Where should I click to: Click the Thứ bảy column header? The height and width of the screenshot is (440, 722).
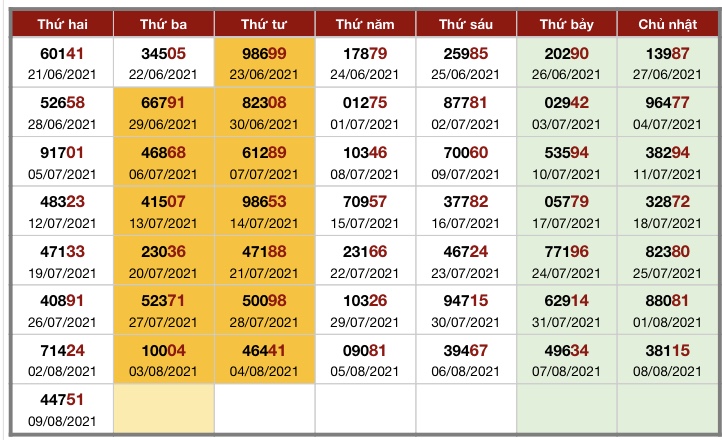coord(567,24)
